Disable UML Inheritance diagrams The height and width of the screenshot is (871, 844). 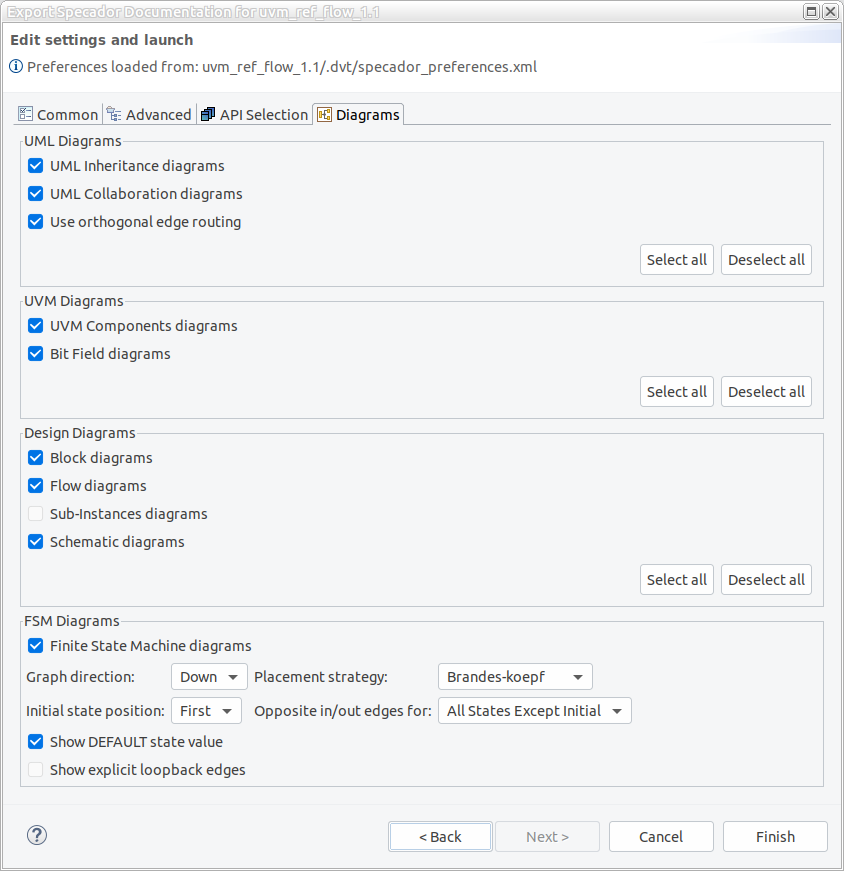point(35,166)
